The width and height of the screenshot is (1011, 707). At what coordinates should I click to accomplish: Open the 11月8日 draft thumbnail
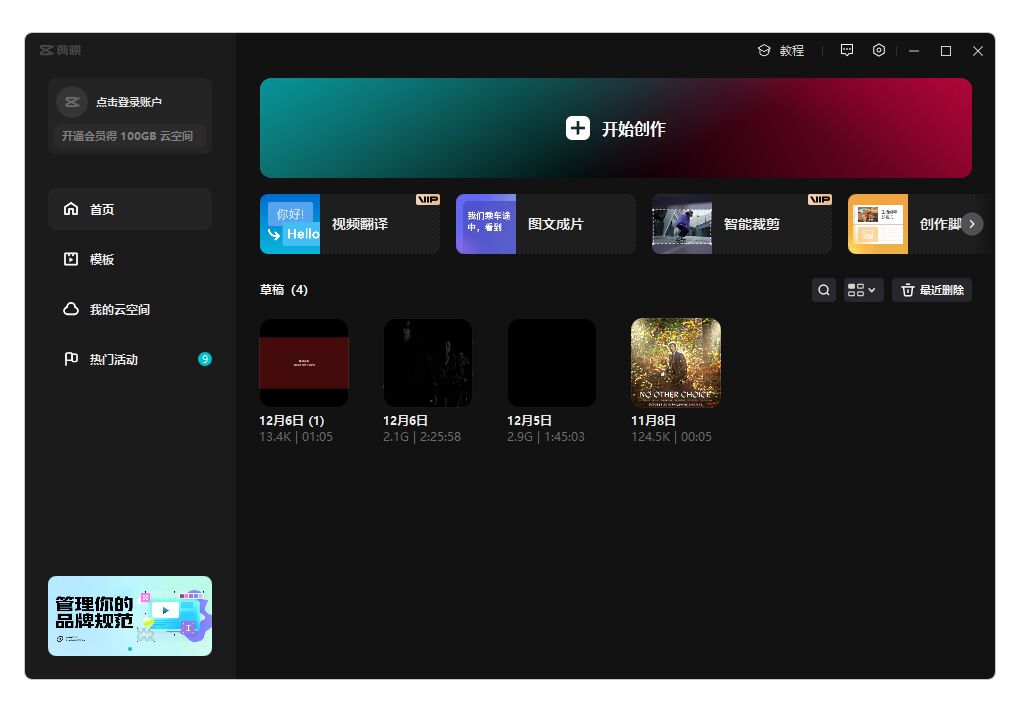(x=676, y=362)
